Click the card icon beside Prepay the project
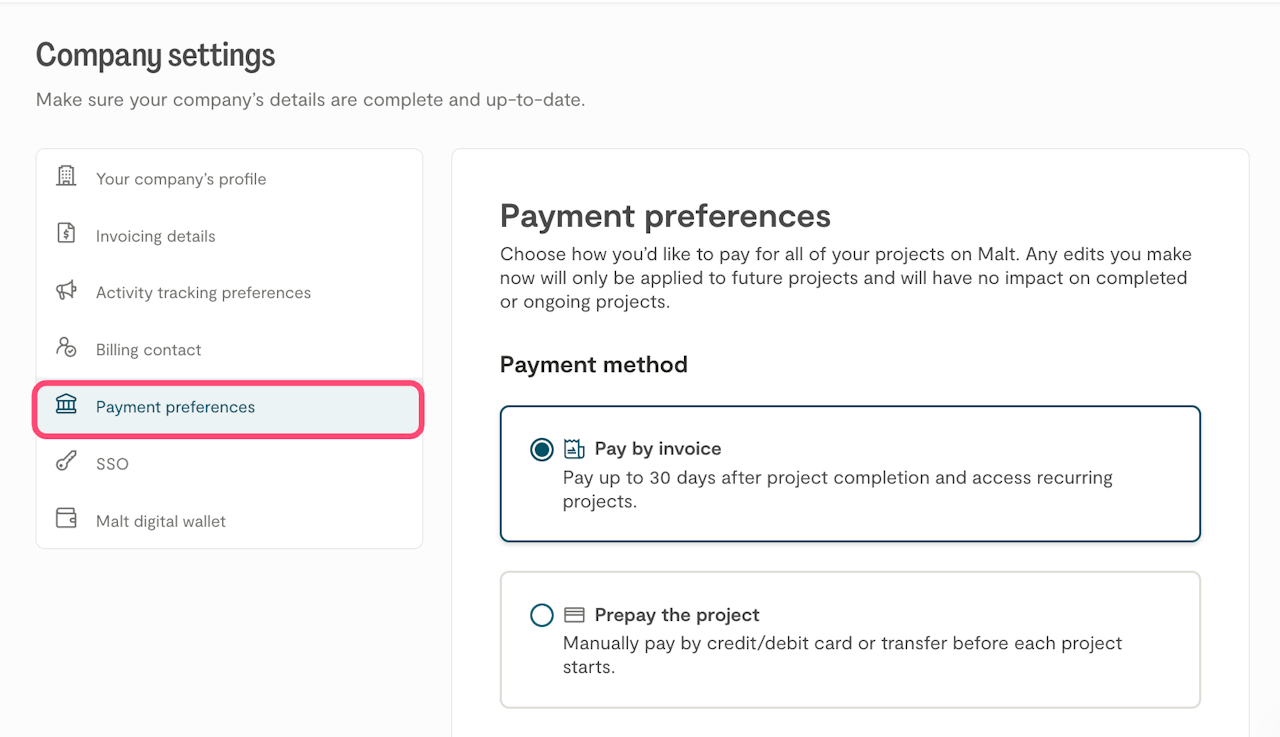 [574, 615]
